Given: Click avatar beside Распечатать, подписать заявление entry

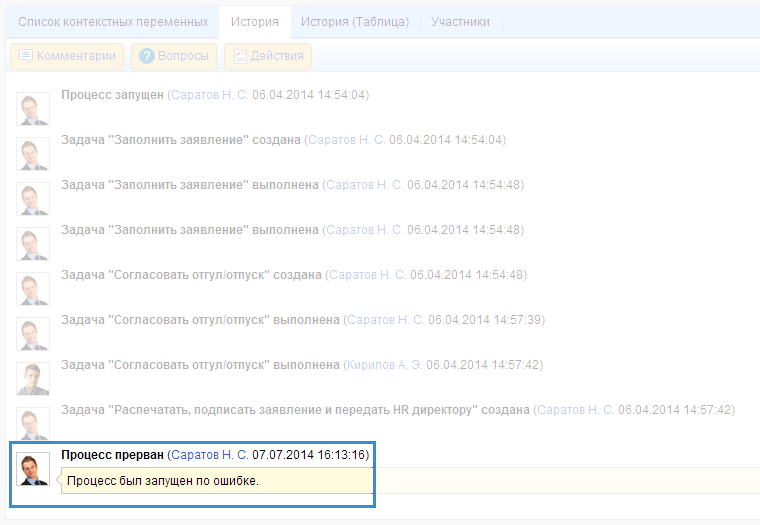Looking at the screenshot, I should [x=33, y=423].
